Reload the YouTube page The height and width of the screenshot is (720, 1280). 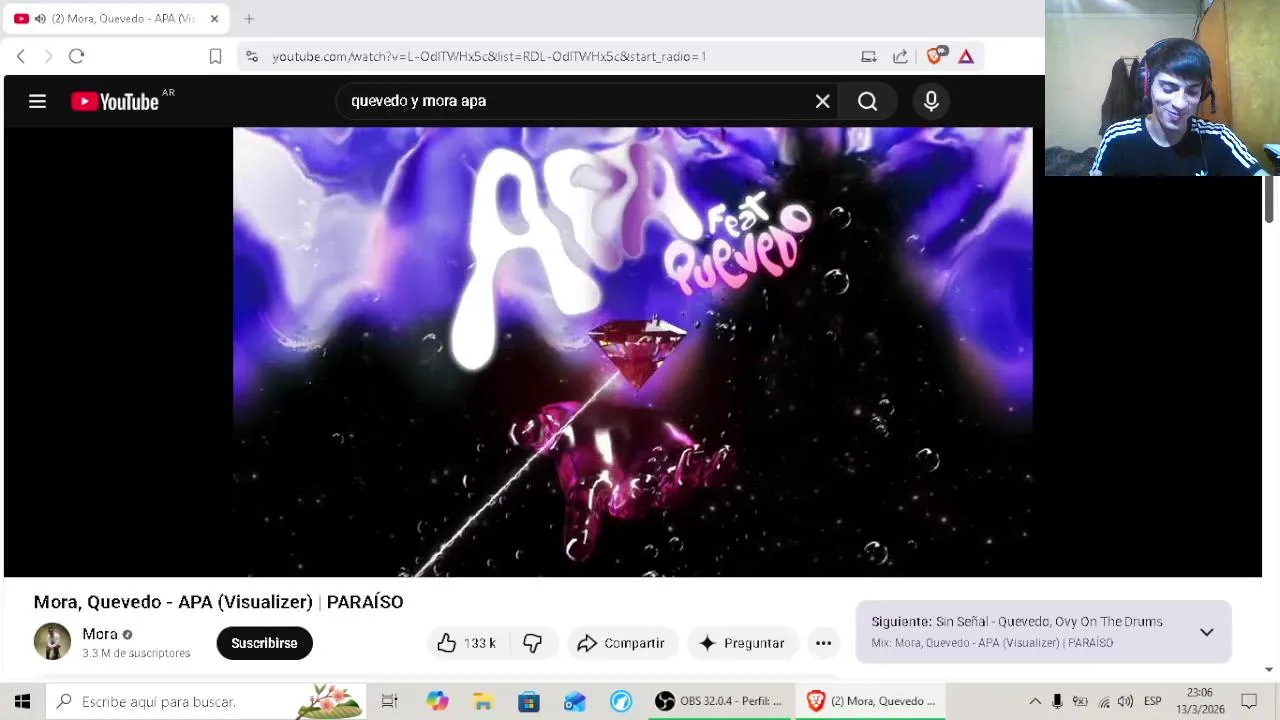pos(76,56)
